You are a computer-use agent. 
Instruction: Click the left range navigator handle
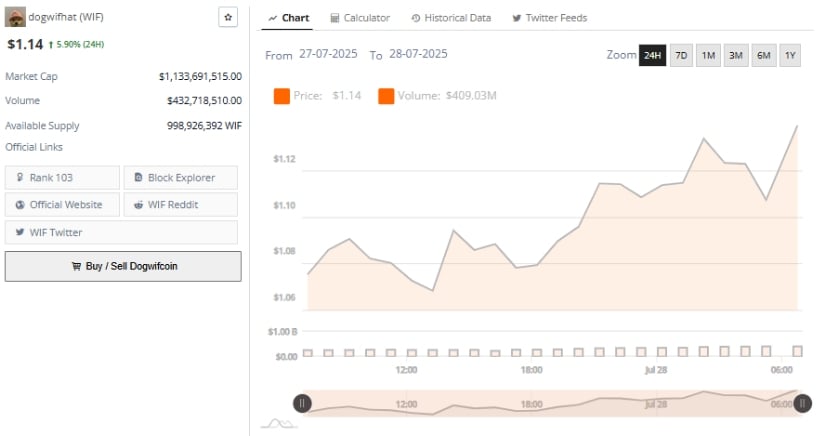point(302,403)
